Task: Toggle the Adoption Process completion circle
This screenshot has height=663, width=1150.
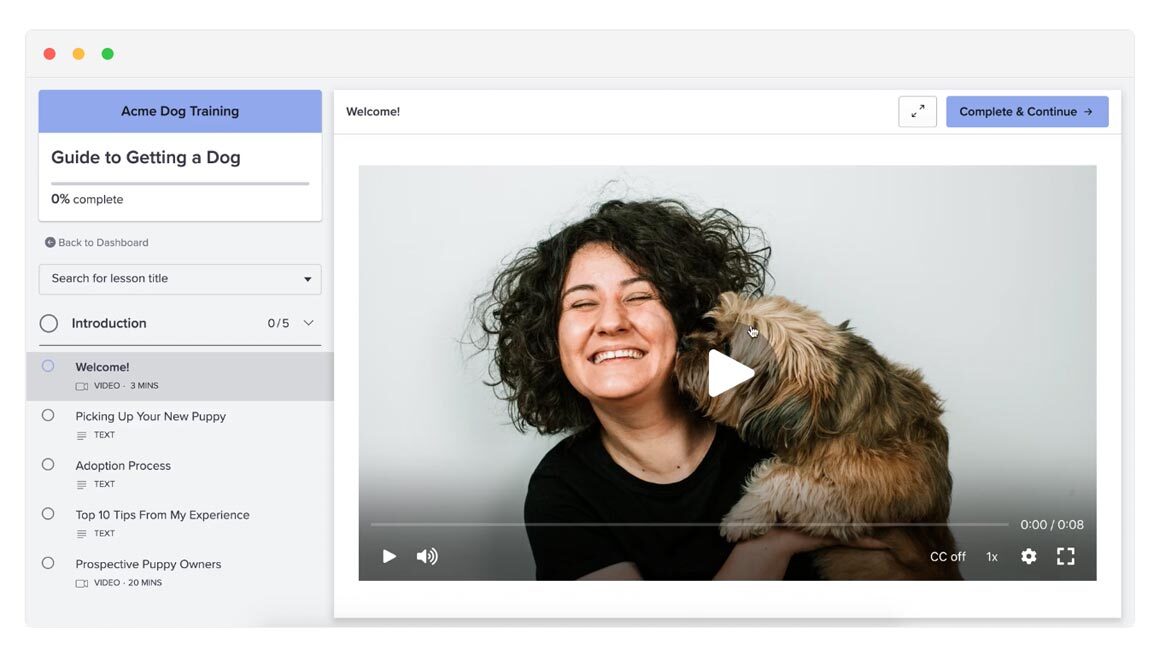Action: 48,464
